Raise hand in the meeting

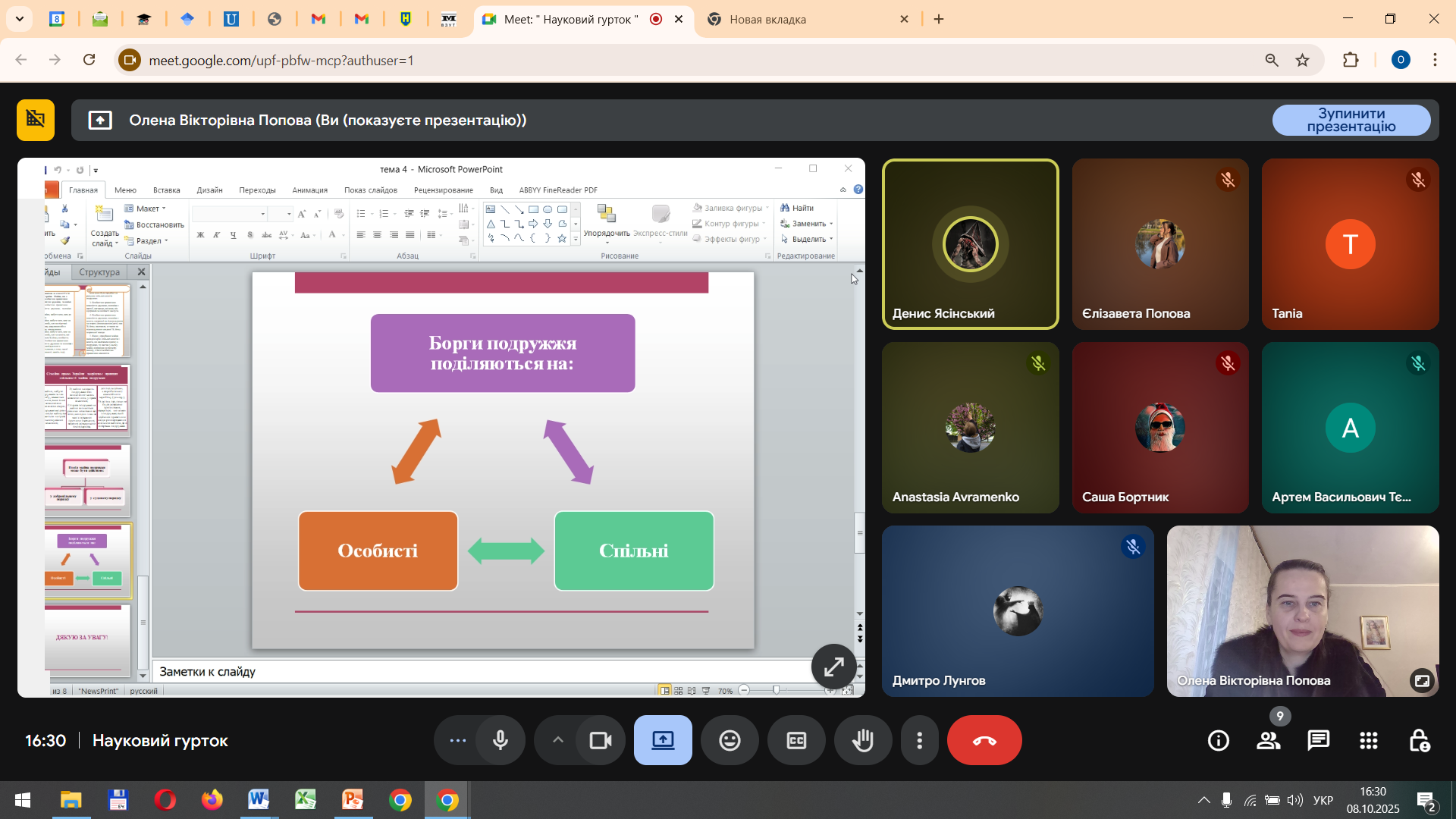tap(863, 741)
